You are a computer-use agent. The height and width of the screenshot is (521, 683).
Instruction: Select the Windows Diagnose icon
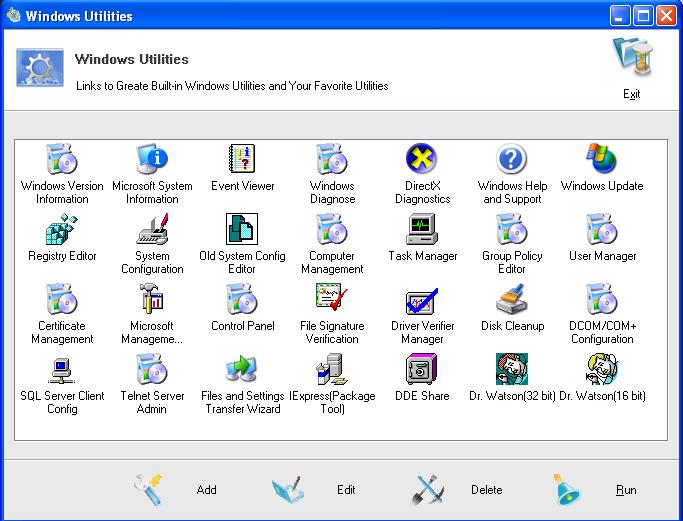332,159
